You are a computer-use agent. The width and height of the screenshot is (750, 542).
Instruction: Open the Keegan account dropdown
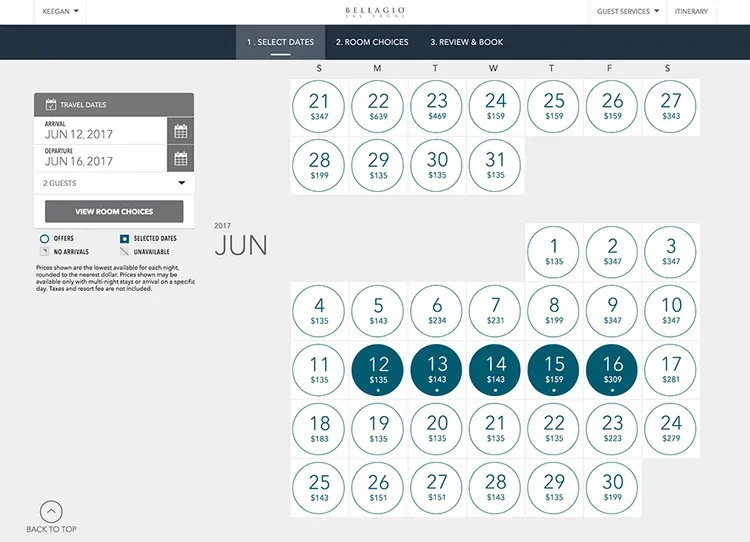tap(60, 11)
